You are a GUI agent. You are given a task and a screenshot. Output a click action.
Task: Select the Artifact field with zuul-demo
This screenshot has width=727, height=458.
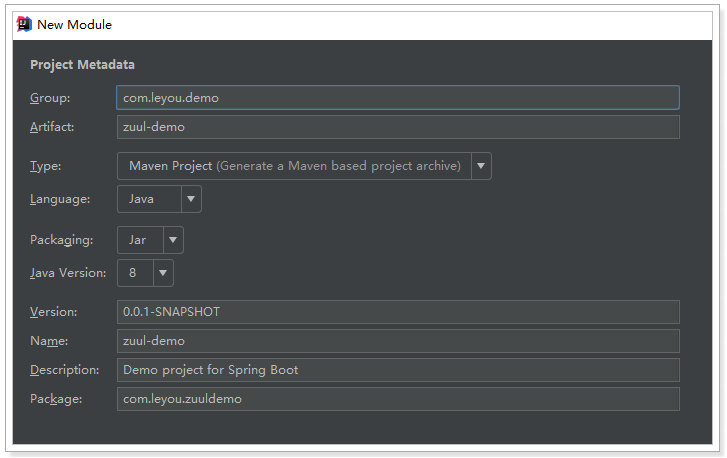click(398, 127)
